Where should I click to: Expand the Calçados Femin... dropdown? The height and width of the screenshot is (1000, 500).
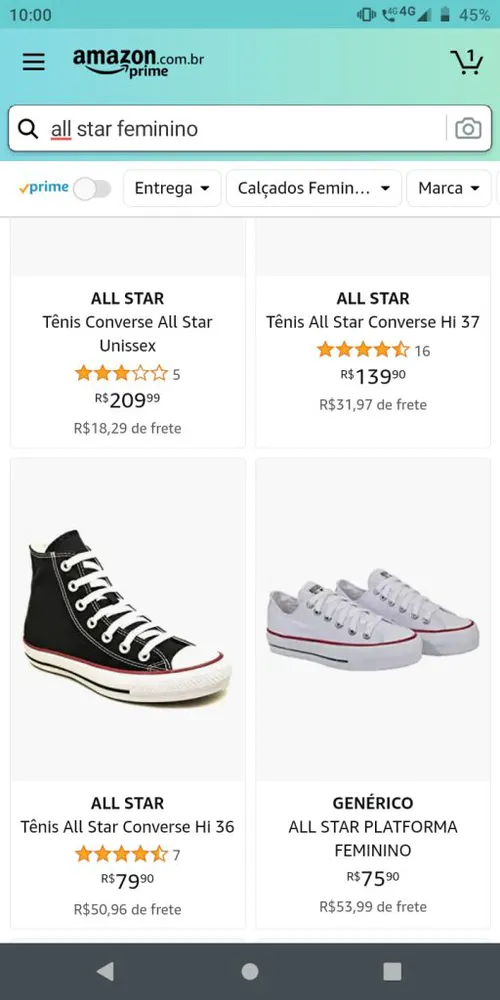point(314,188)
